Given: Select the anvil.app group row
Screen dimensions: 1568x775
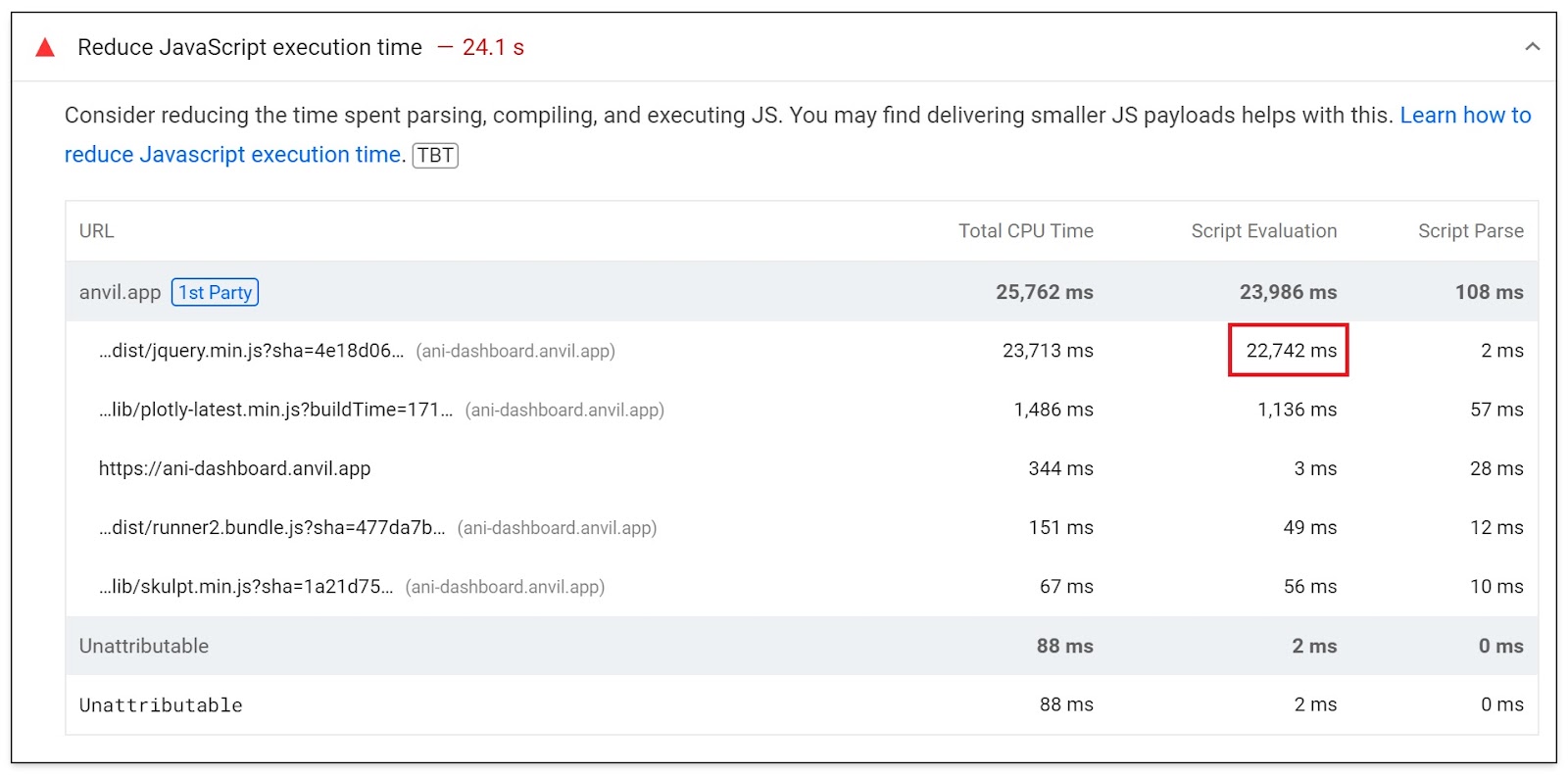Looking at the screenshot, I should click(x=802, y=292).
